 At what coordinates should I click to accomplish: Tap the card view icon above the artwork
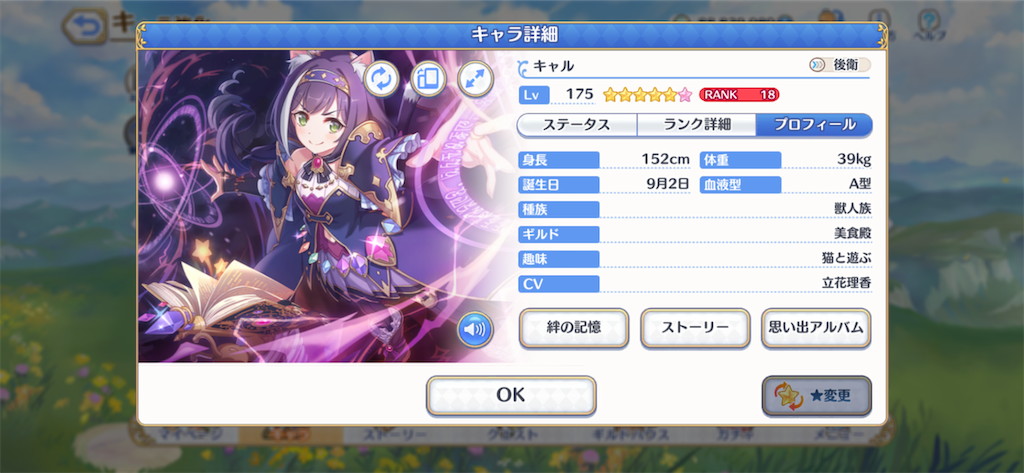click(428, 80)
